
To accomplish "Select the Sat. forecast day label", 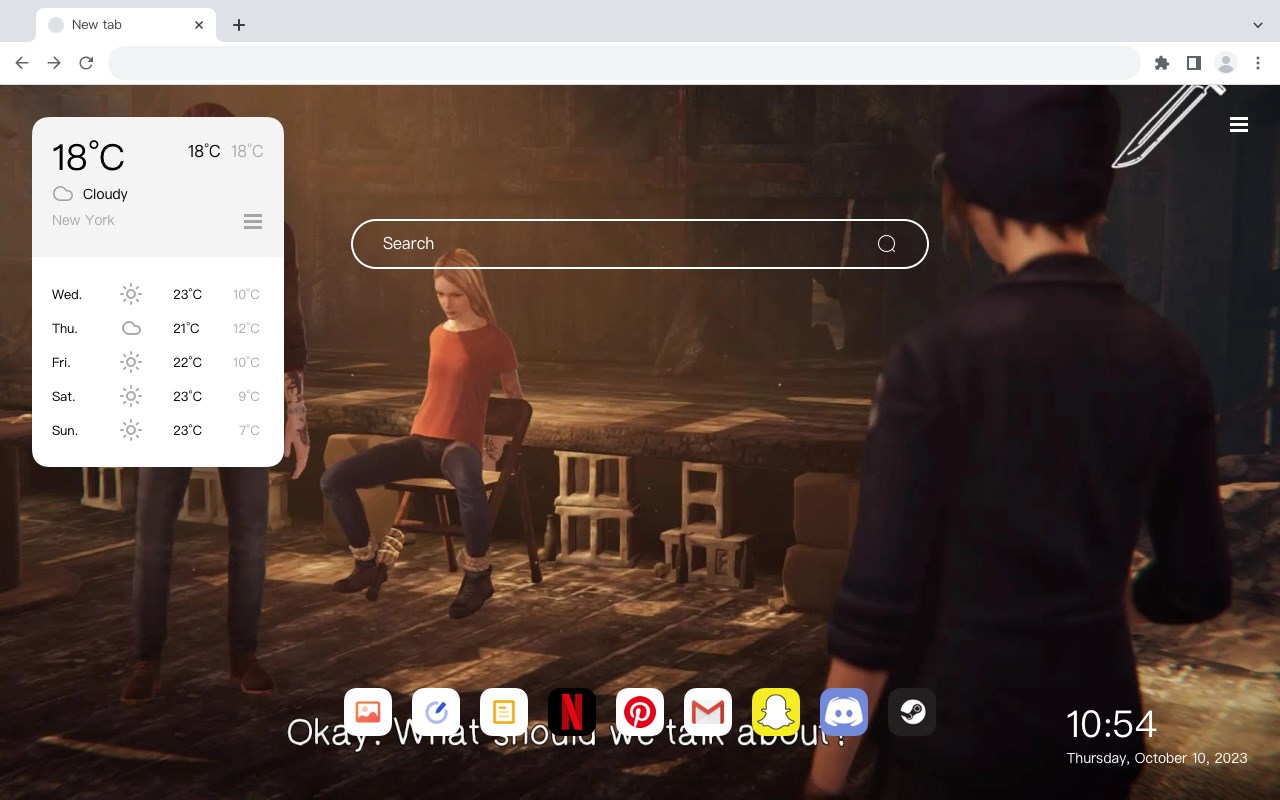I will tap(64, 396).
